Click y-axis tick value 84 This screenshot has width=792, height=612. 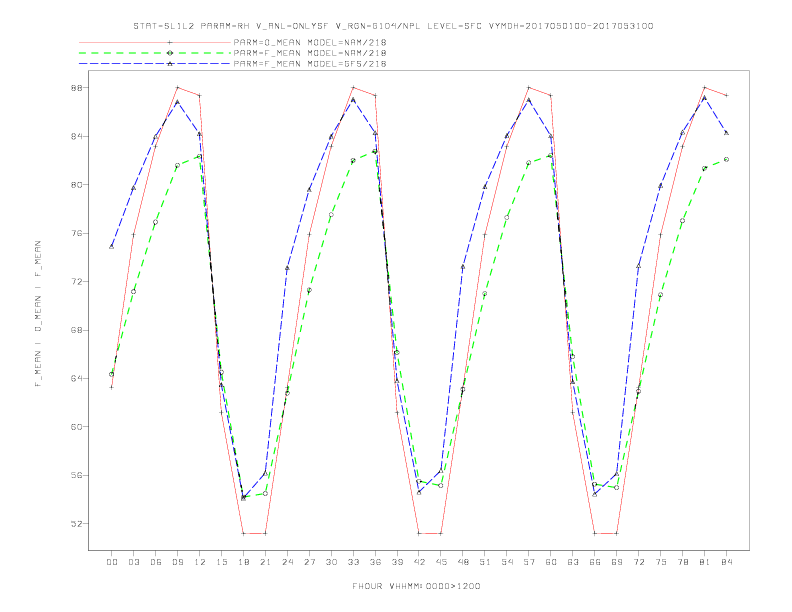(x=76, y=136)
